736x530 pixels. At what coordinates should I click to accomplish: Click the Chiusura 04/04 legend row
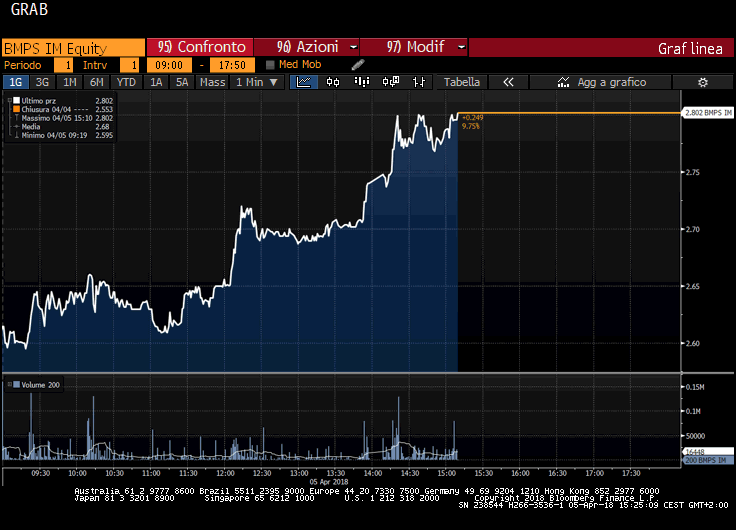click(63, 109)
